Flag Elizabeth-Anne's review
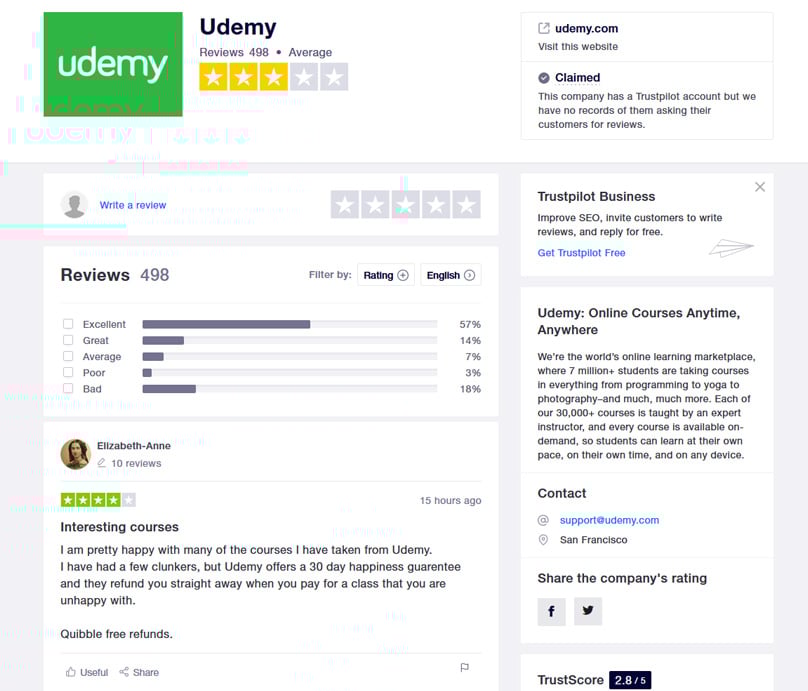The height and width of the screenshot is (691, 808). coord(464,667)
